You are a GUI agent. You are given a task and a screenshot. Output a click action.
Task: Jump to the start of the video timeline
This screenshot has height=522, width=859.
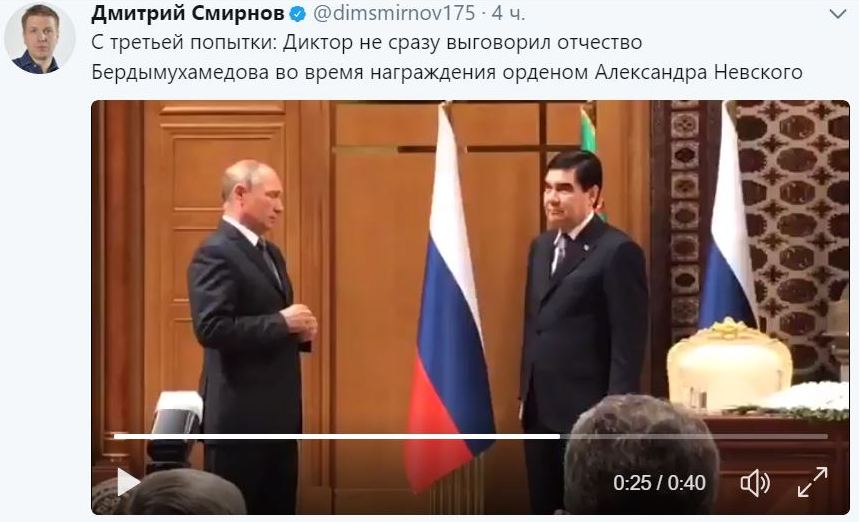tap(115, 437)
